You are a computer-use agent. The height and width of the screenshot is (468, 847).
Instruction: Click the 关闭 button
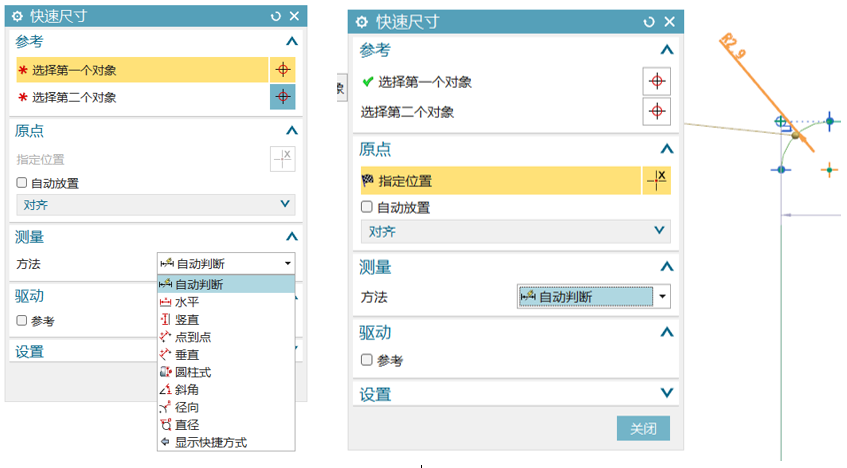pos(643,428)
